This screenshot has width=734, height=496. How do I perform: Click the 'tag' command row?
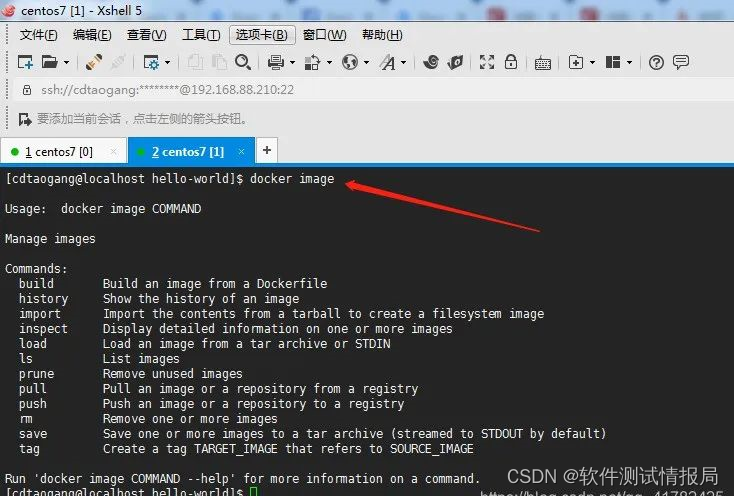[246, 449]
